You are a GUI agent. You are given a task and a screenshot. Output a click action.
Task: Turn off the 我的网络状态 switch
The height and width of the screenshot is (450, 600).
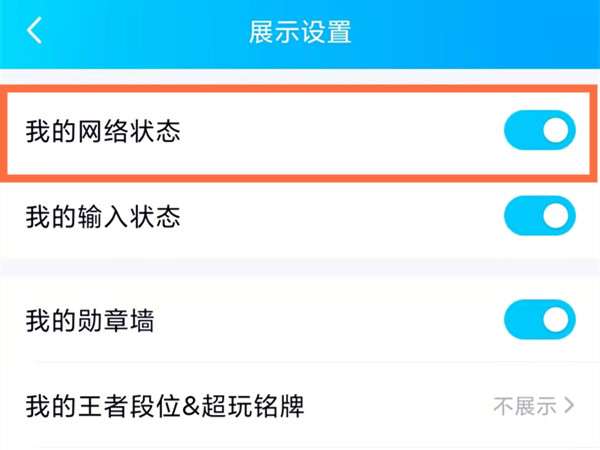click(x=539, y=131)
